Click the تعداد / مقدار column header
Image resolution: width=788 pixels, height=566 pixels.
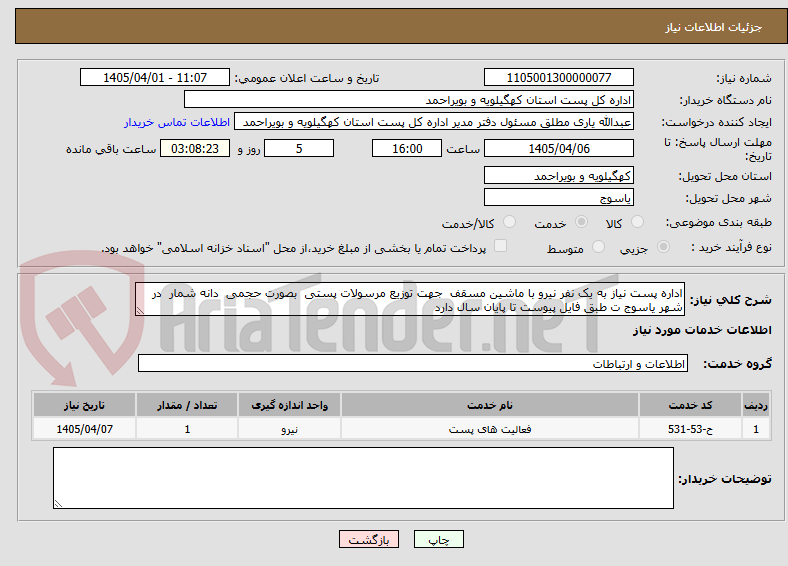click(187, 405)
